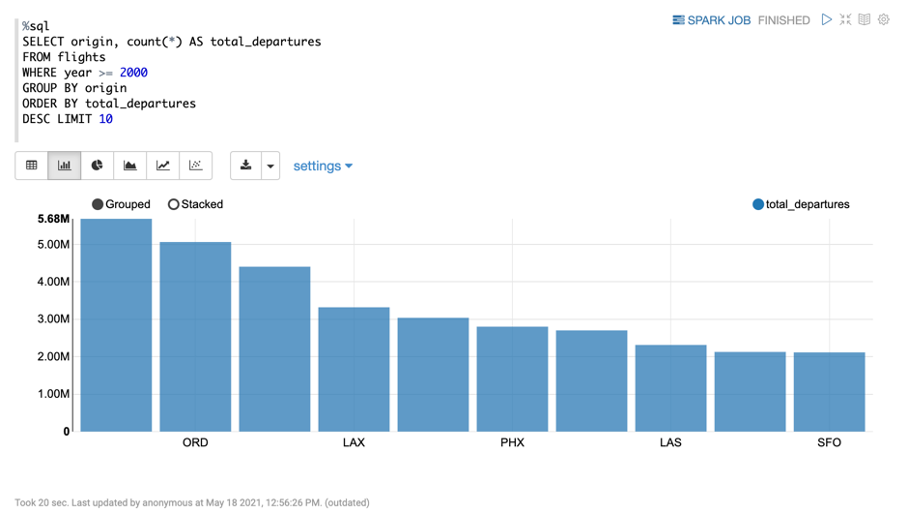Click the 3.00M axis label
This screenshot has height=514, width=908.
[53, 319]
